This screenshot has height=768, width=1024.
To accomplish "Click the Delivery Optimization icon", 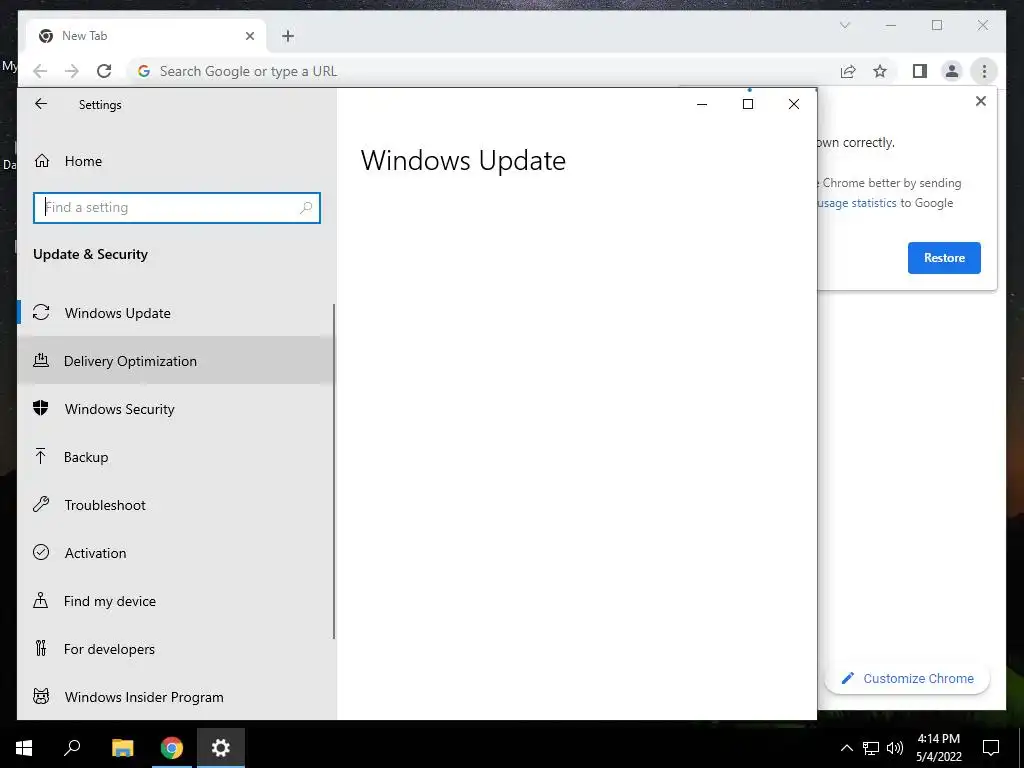I will [x=41, y=360].
